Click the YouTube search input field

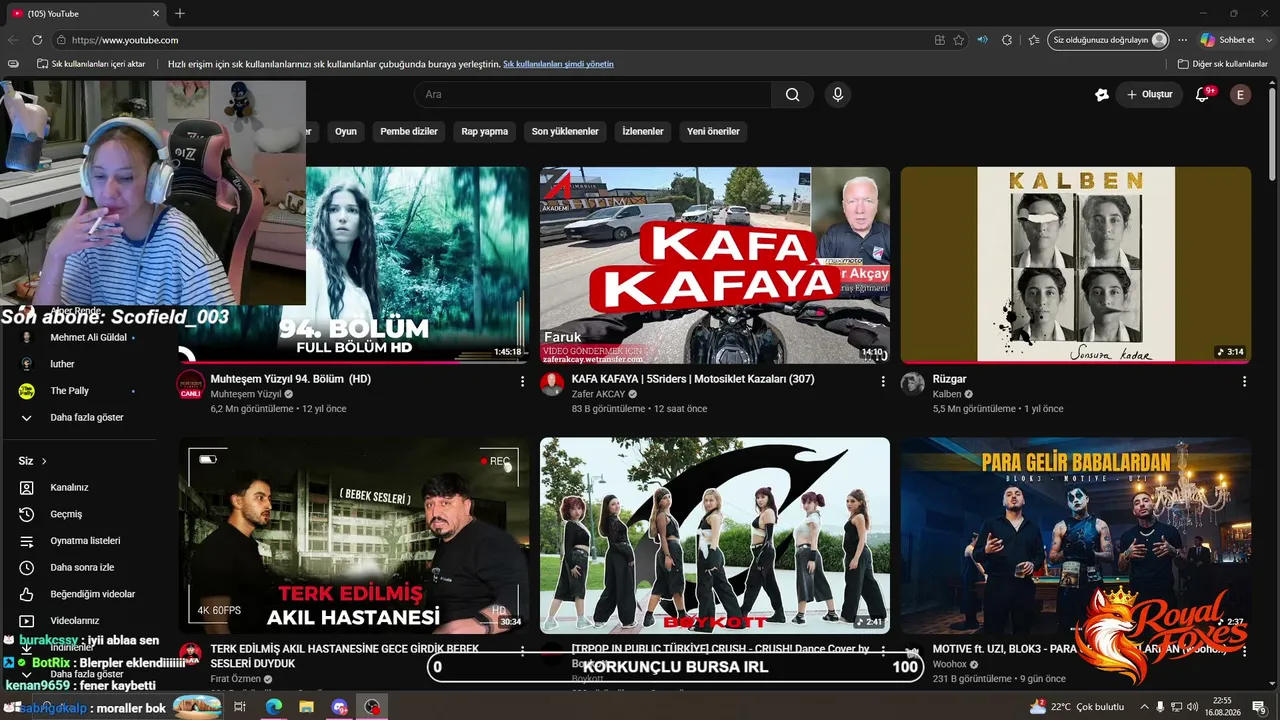point(593,95)
